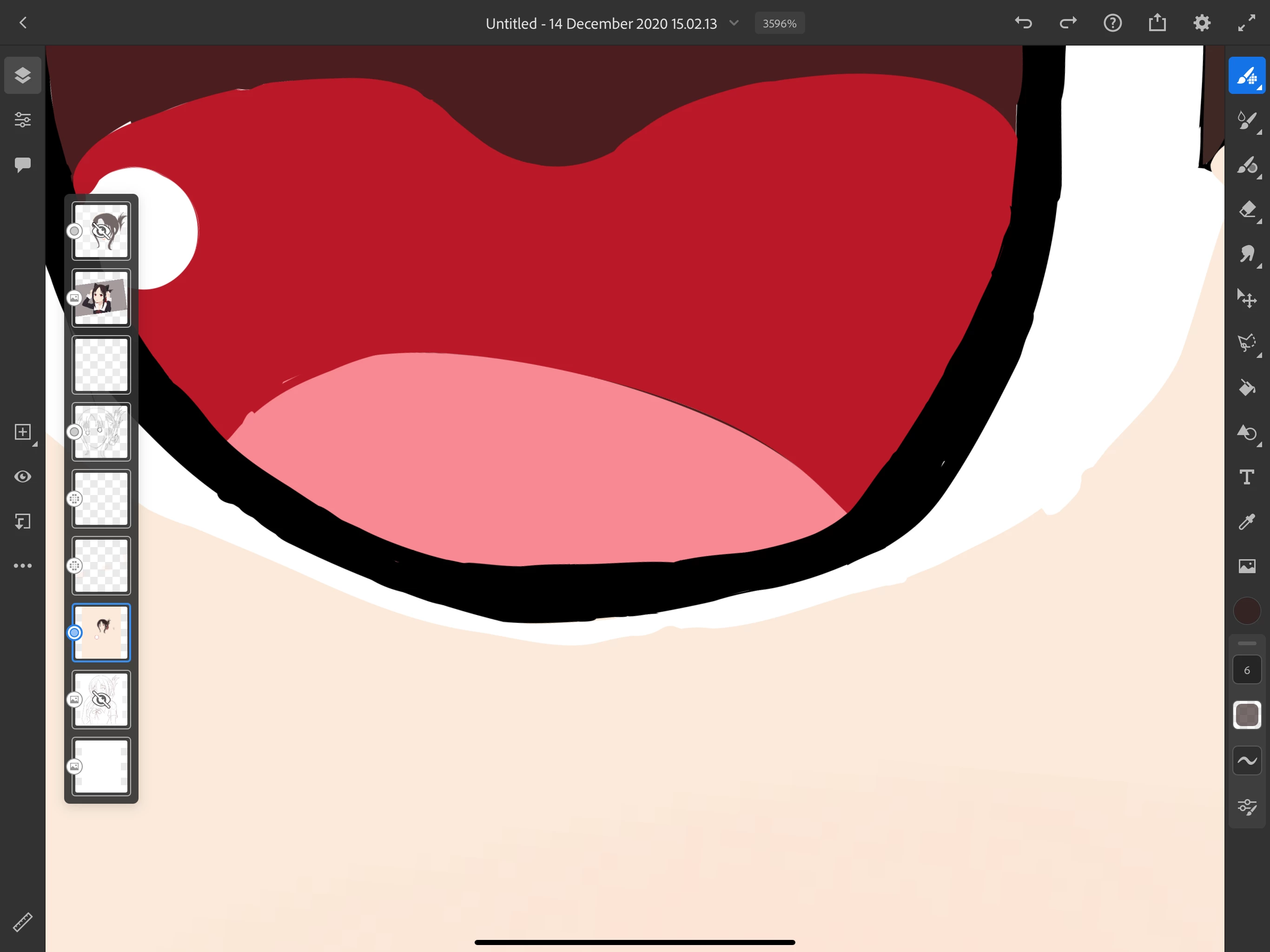
Task: Open the layer properties panel
Action: tap(22, 119)
